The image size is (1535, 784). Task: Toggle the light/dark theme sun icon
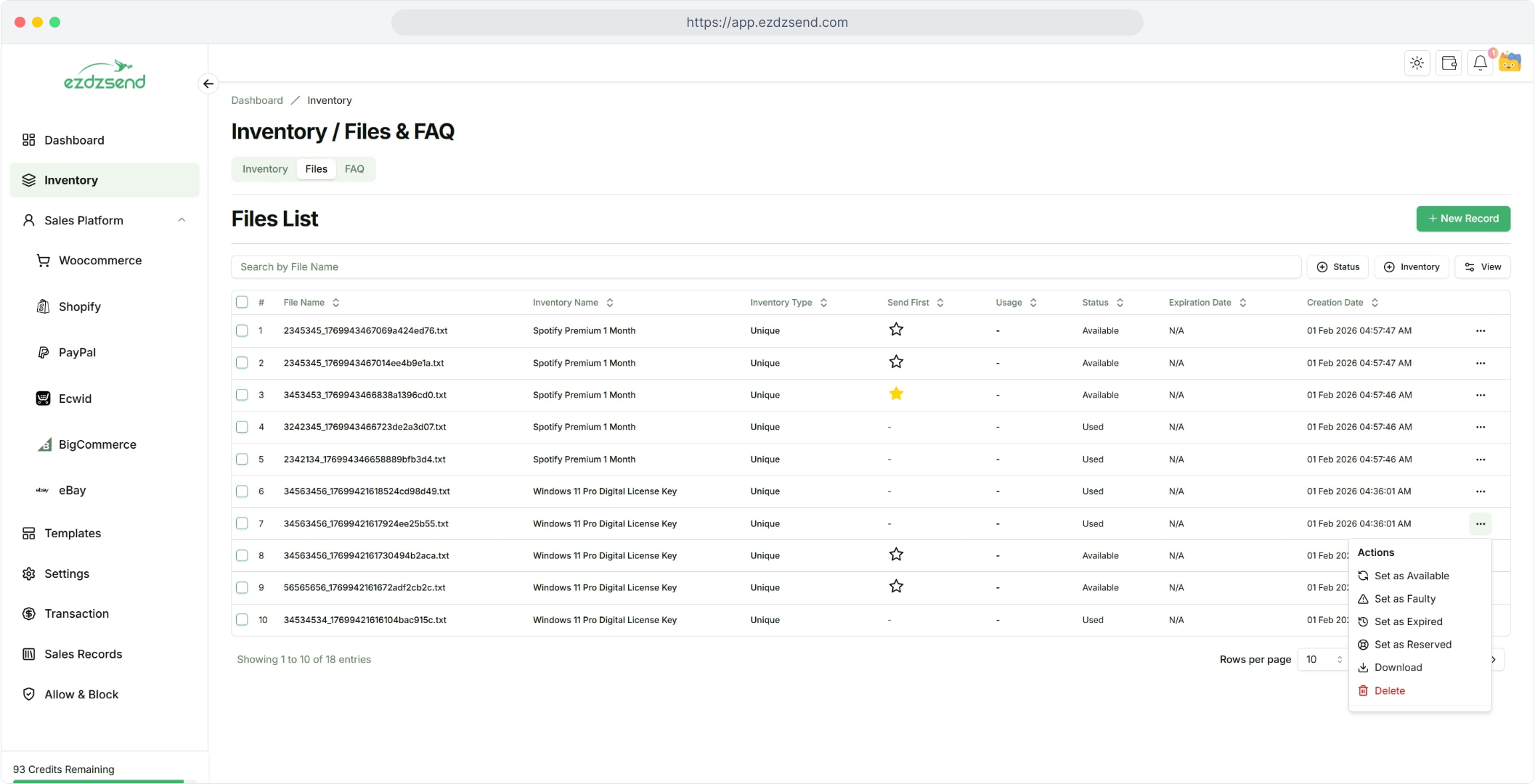pos(1417,63)
